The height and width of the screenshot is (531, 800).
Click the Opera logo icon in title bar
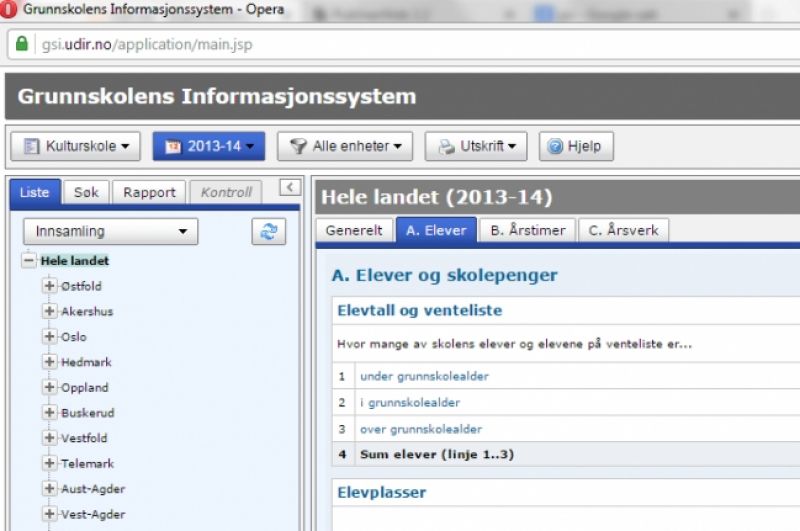click(x=9, y=10)
